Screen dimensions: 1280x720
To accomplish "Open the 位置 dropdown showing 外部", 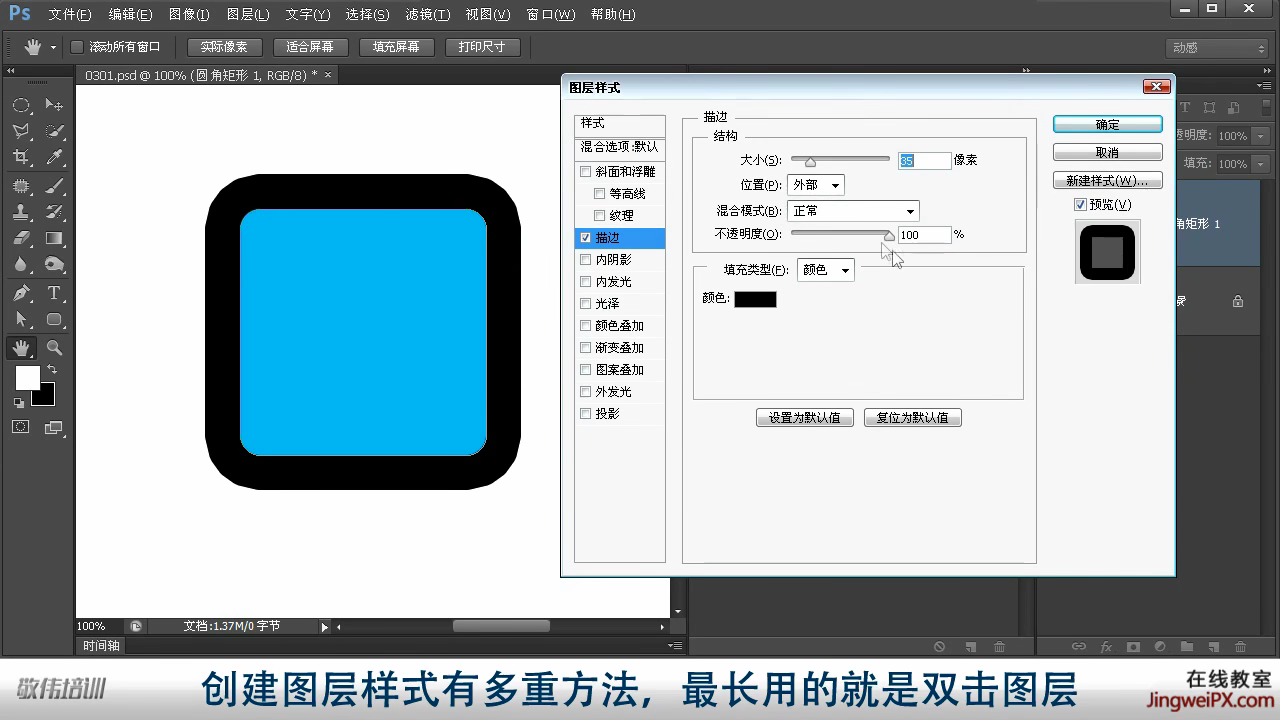I will 816,185.
